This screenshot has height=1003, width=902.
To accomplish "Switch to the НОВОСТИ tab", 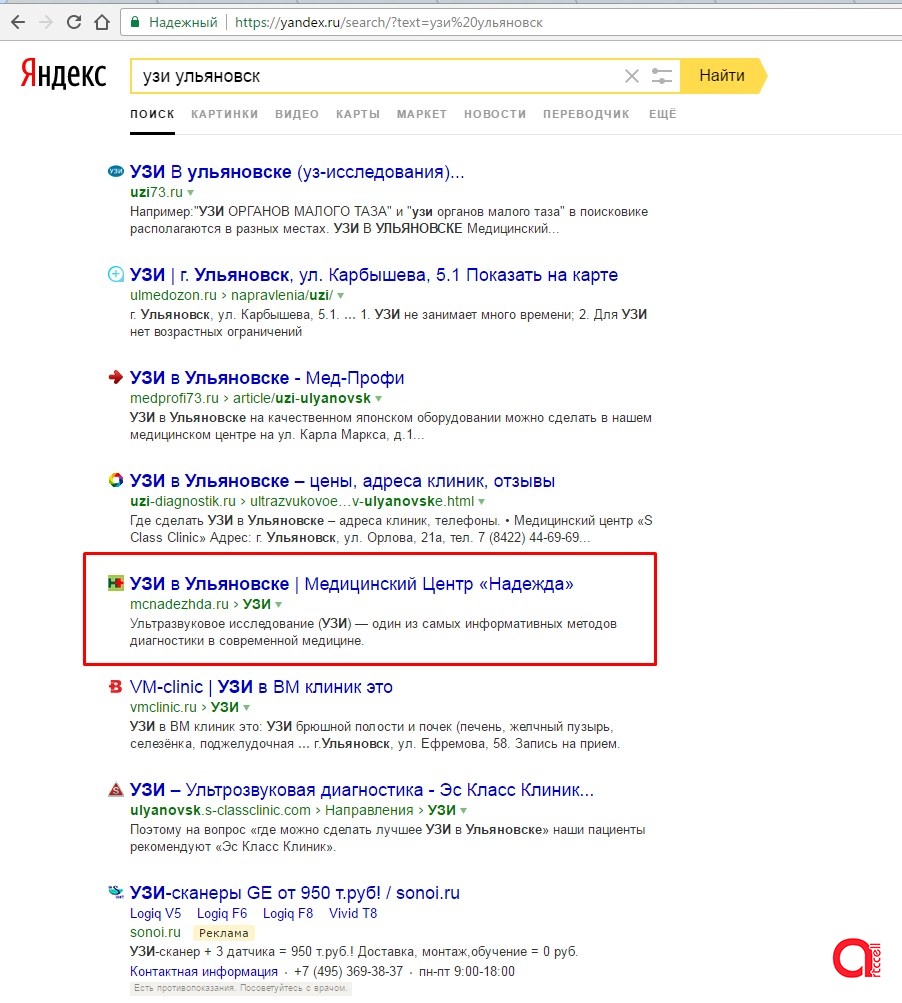I will coord(495,114).
